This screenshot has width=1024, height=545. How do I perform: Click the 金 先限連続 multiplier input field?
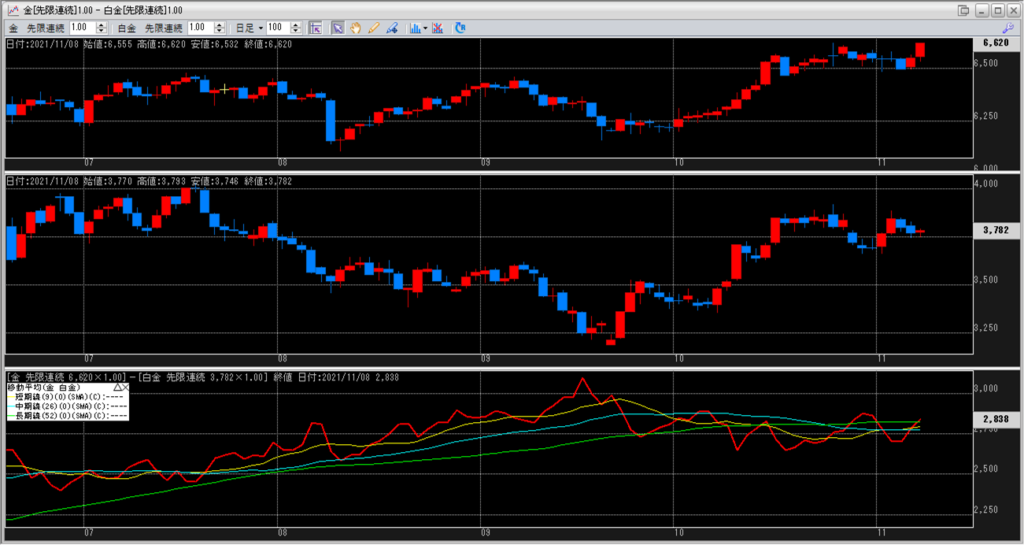click(x=83, y=28)
